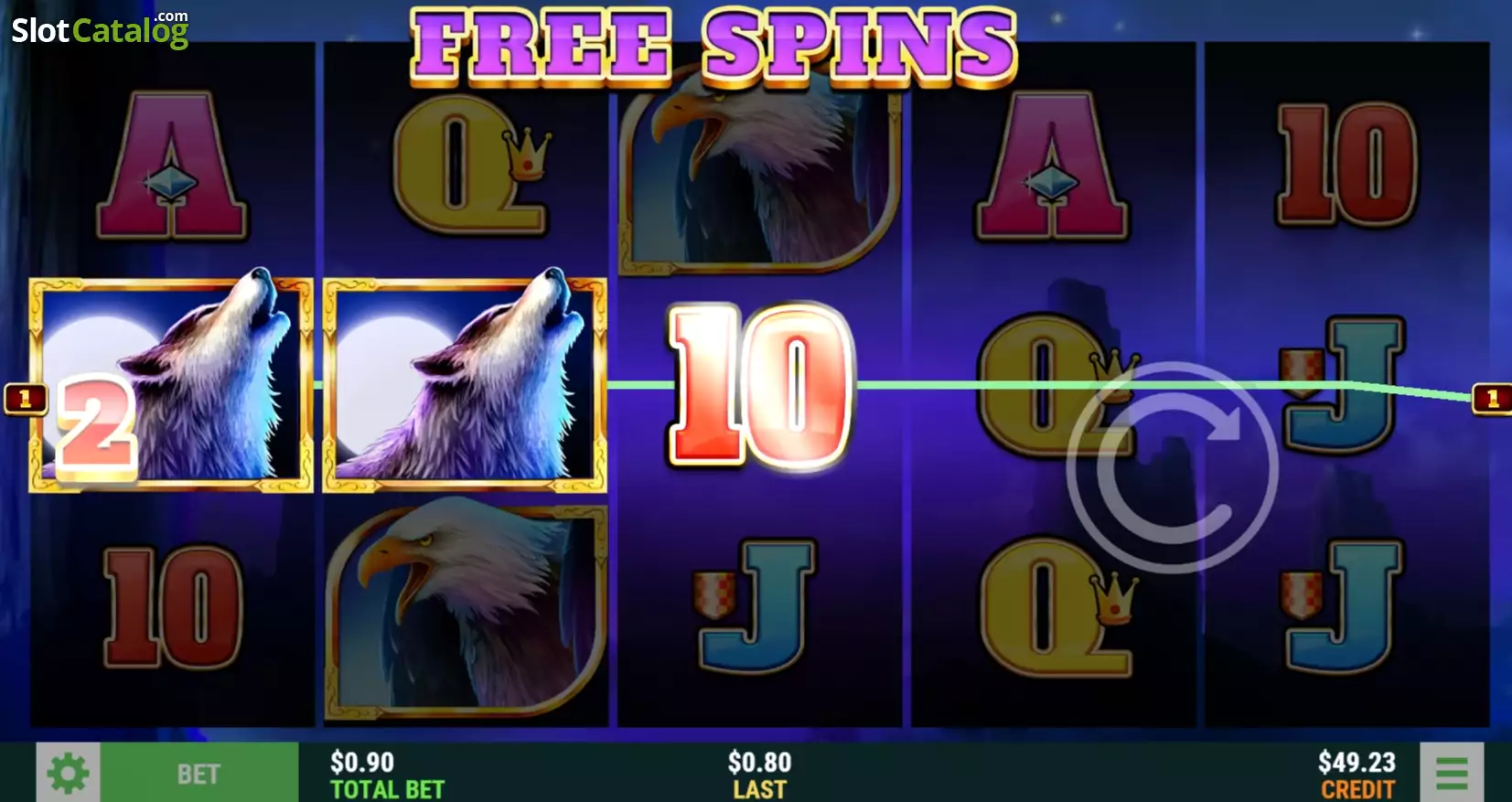Click the right payline 1 marker
Screen dimensions: 1512x802
(1492, 399)
